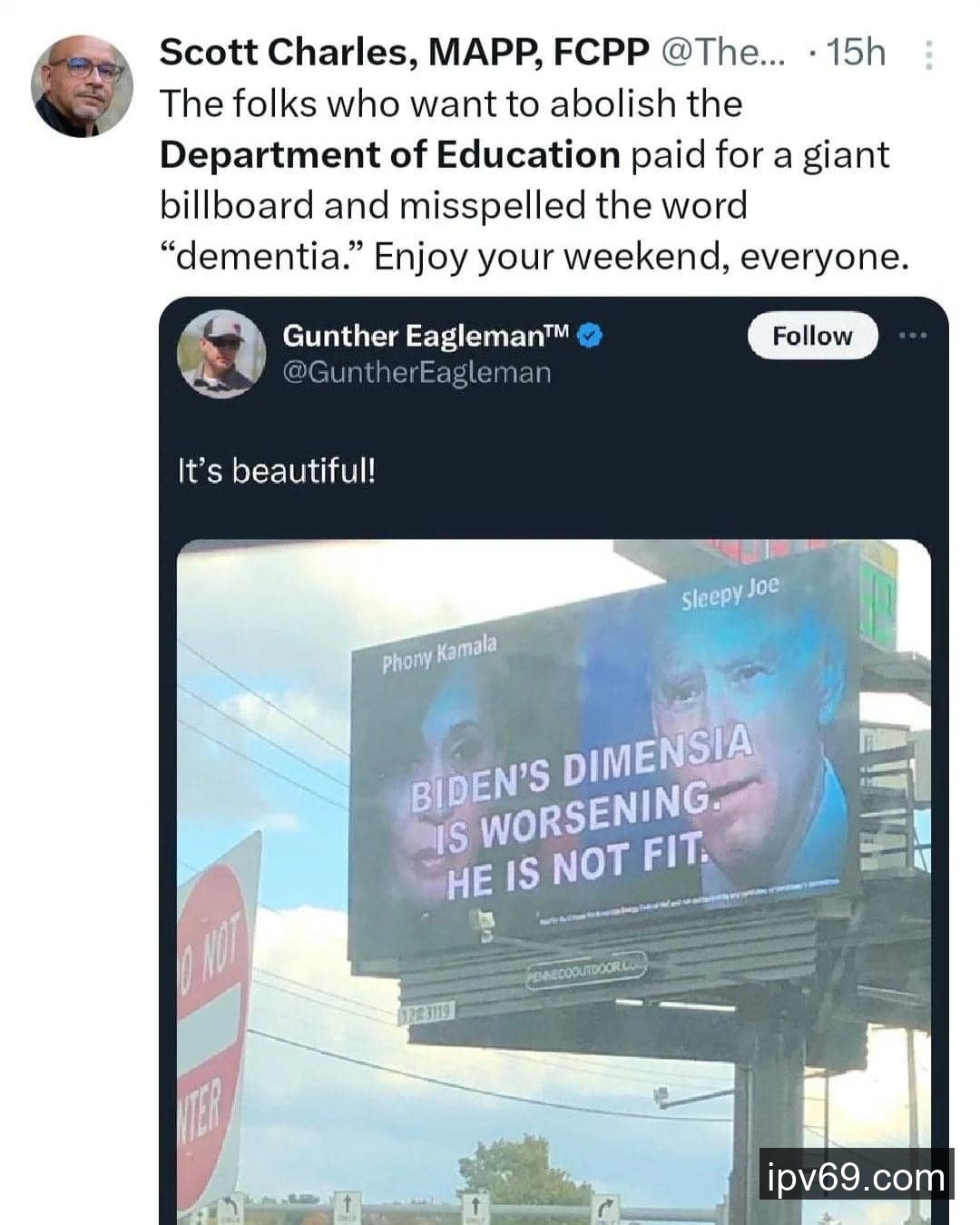Open the three-dot menu on Scott Charles's tweet
The width and height of the screenshot is (980, 1225).
(927, 55)
